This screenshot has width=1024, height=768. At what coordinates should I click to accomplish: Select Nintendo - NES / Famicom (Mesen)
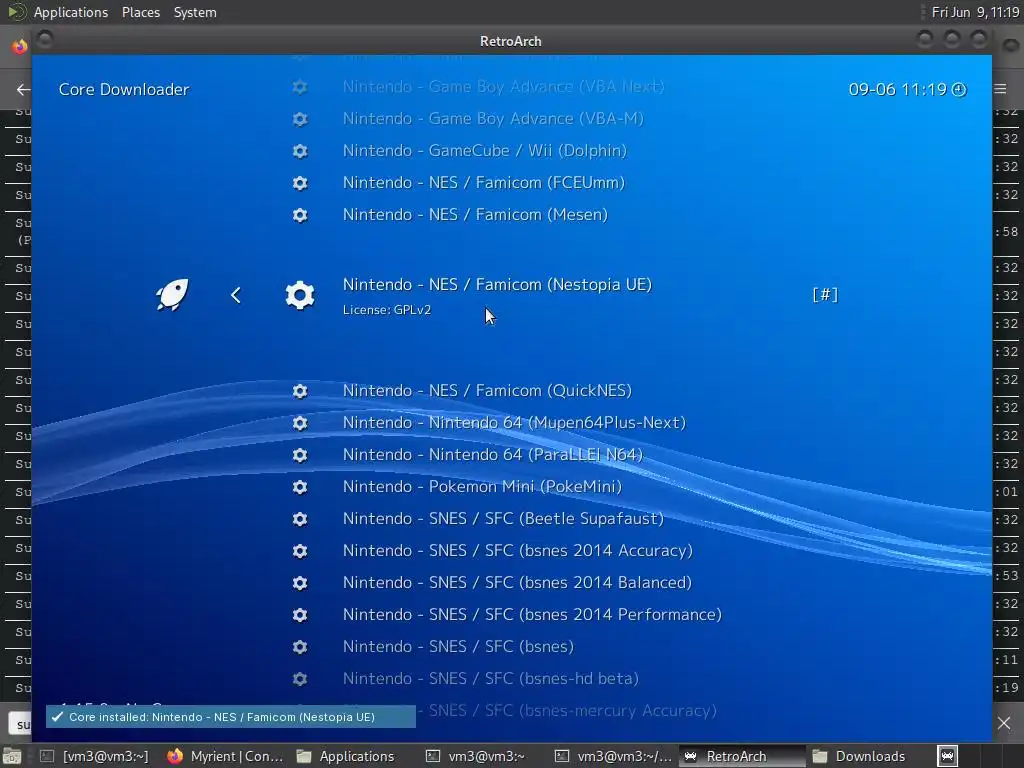(x=475, y=214)
